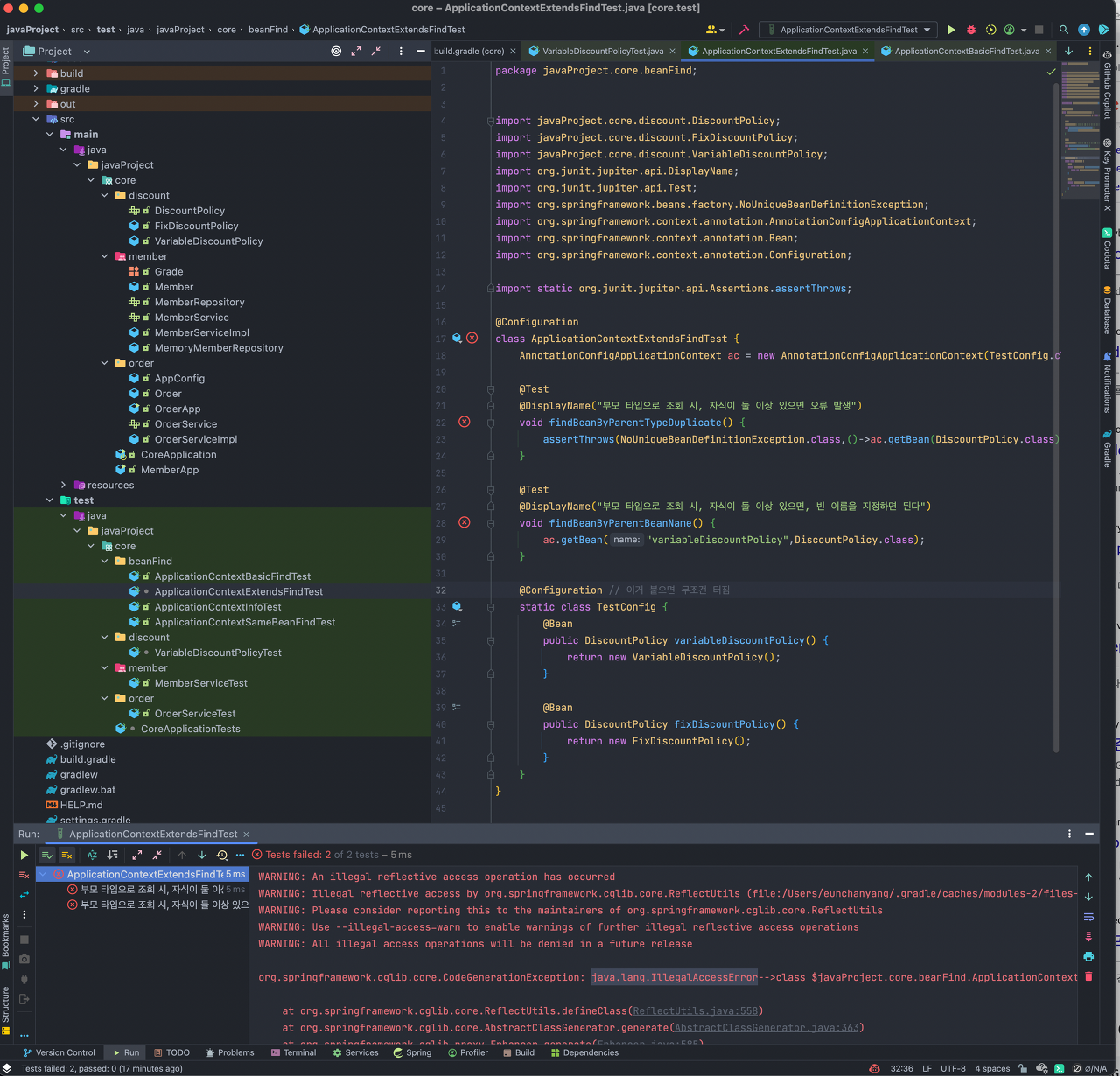Select opened file in Project tree
1120x1076 pixels.
(336, 52)
